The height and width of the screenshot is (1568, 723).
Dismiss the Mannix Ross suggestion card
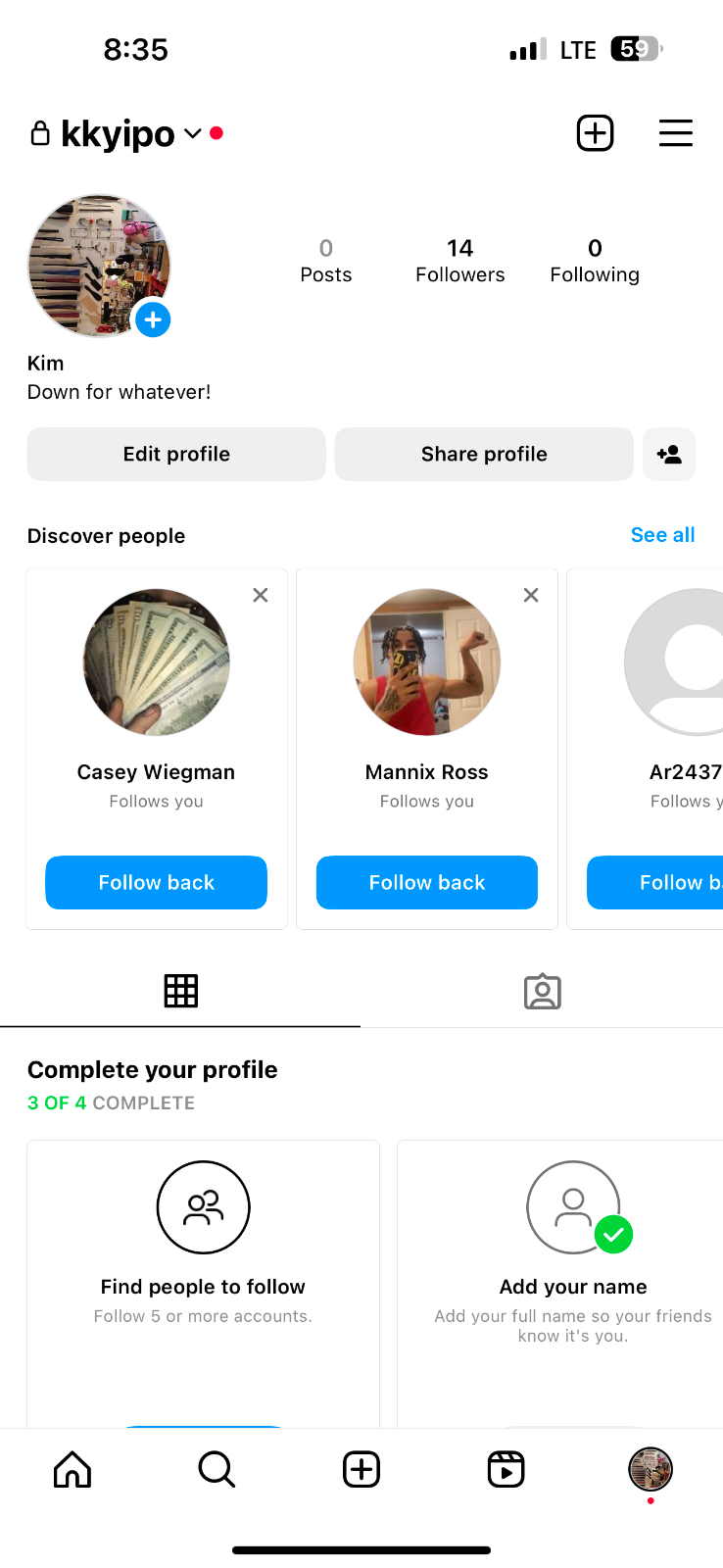(x=531, y=595)
